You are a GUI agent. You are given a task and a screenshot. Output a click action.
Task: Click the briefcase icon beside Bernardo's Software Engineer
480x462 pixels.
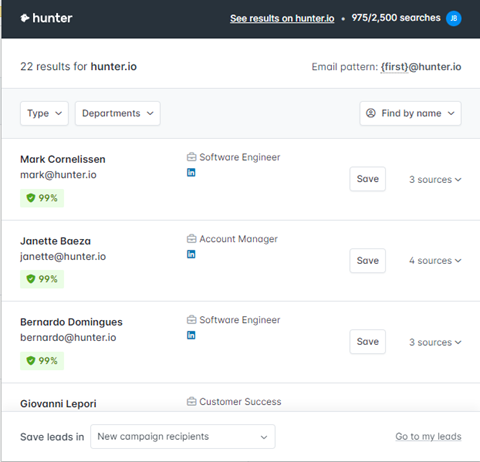tap(191, 320)
